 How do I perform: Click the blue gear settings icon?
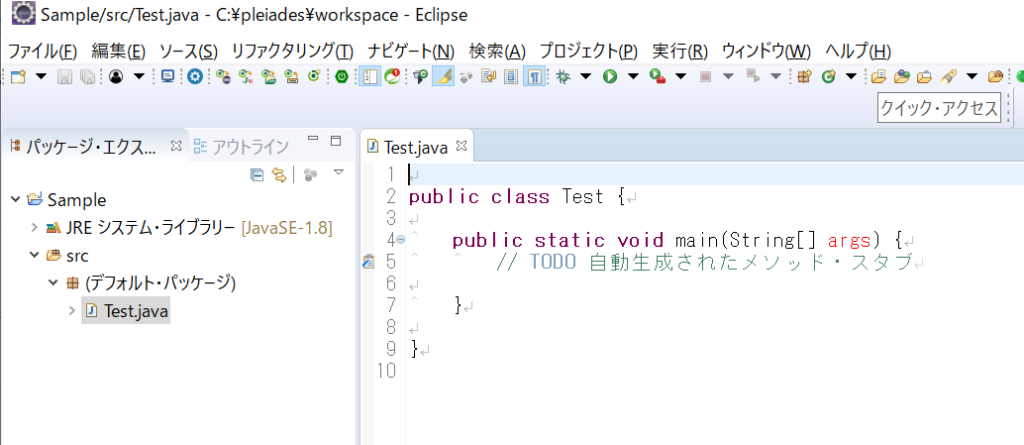195,77
